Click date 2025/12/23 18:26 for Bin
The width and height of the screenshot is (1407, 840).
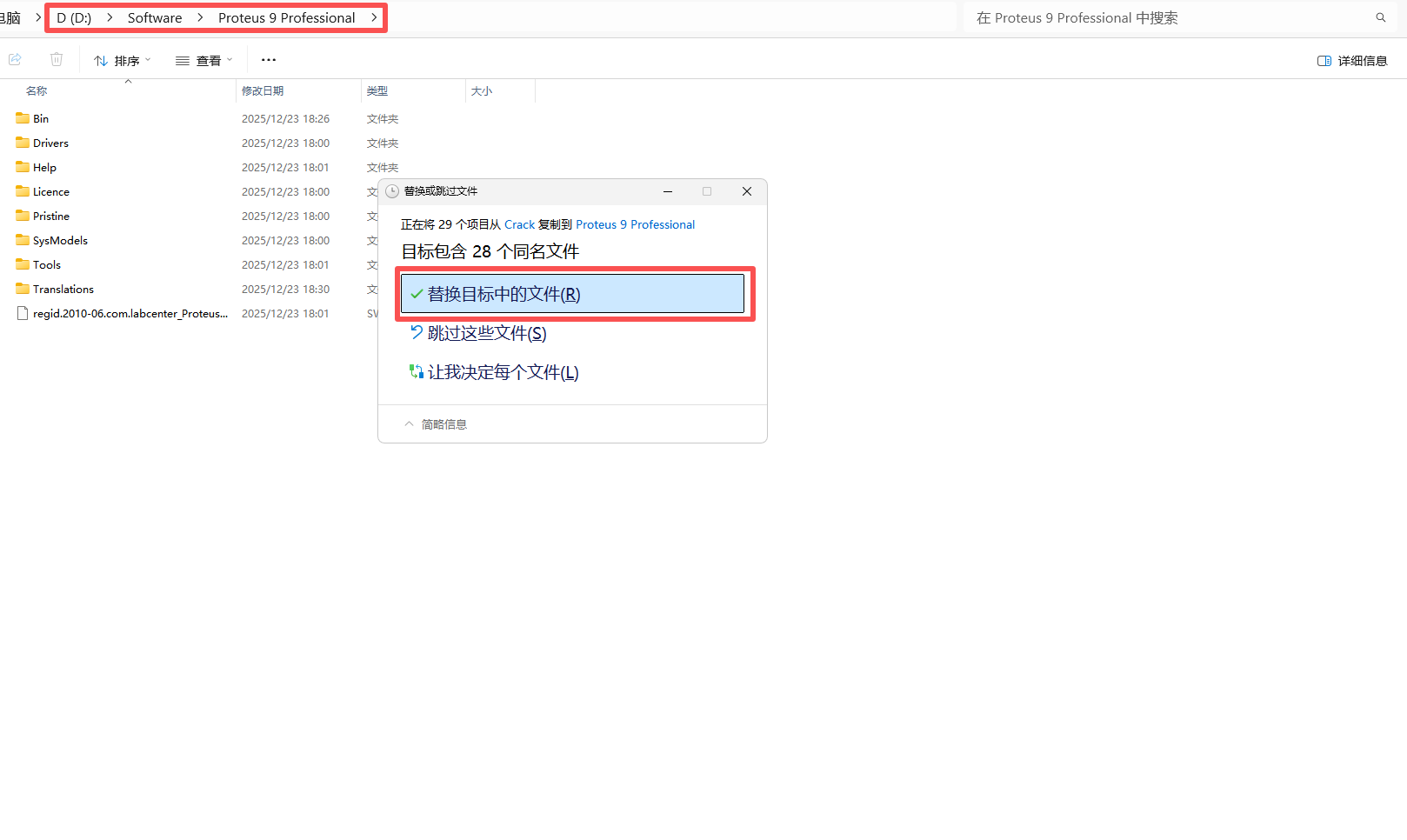[x=286, y=118]
